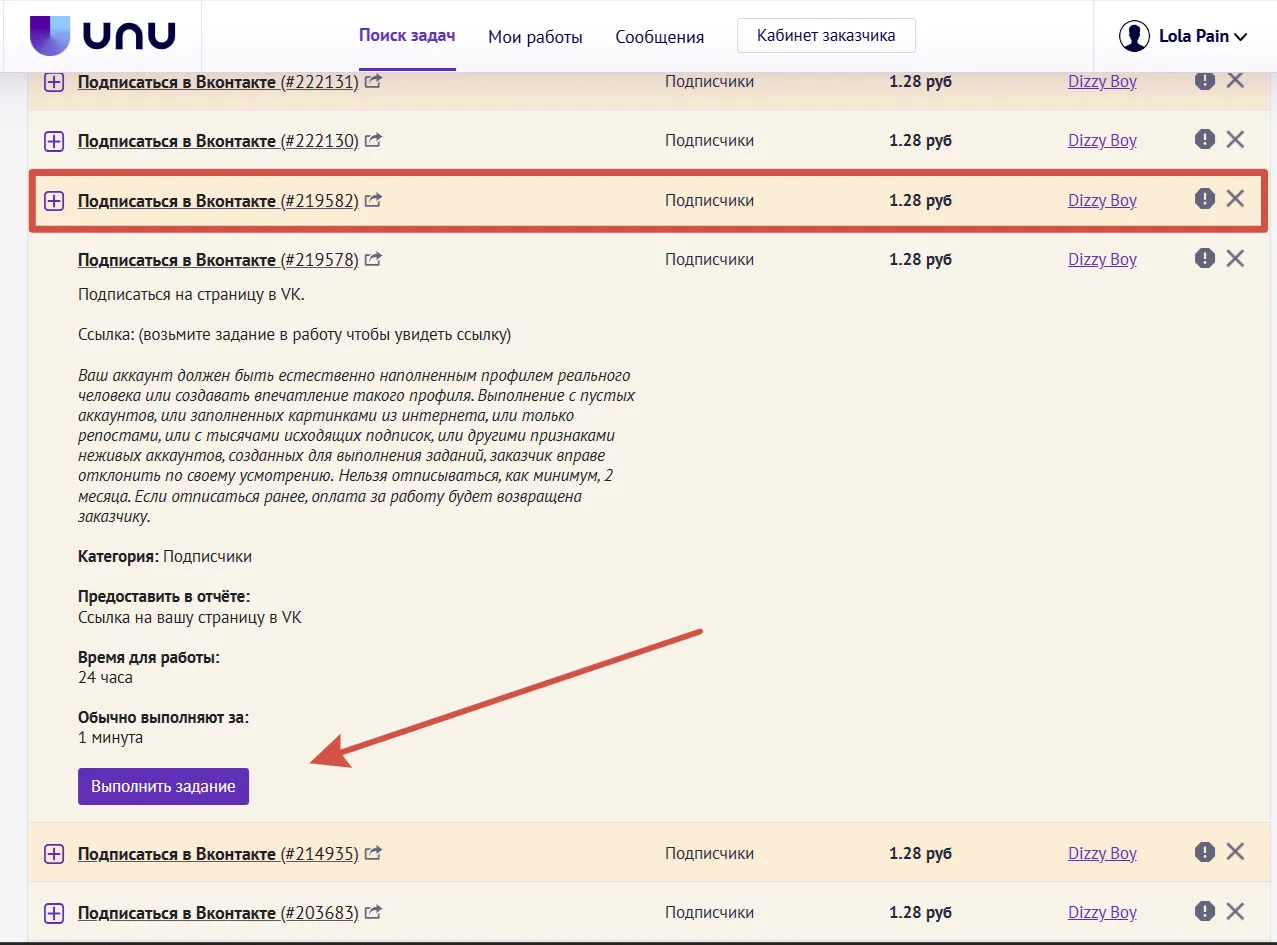Click the Категория: Подписчики line
This screenshot has width=1277, height=945.
(x=165, y=557)
